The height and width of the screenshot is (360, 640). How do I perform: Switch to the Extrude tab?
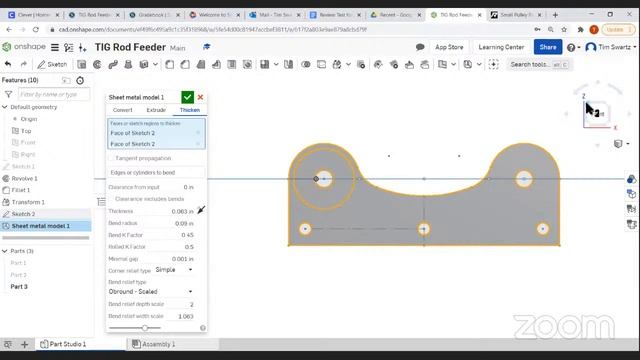coord(156,110)
